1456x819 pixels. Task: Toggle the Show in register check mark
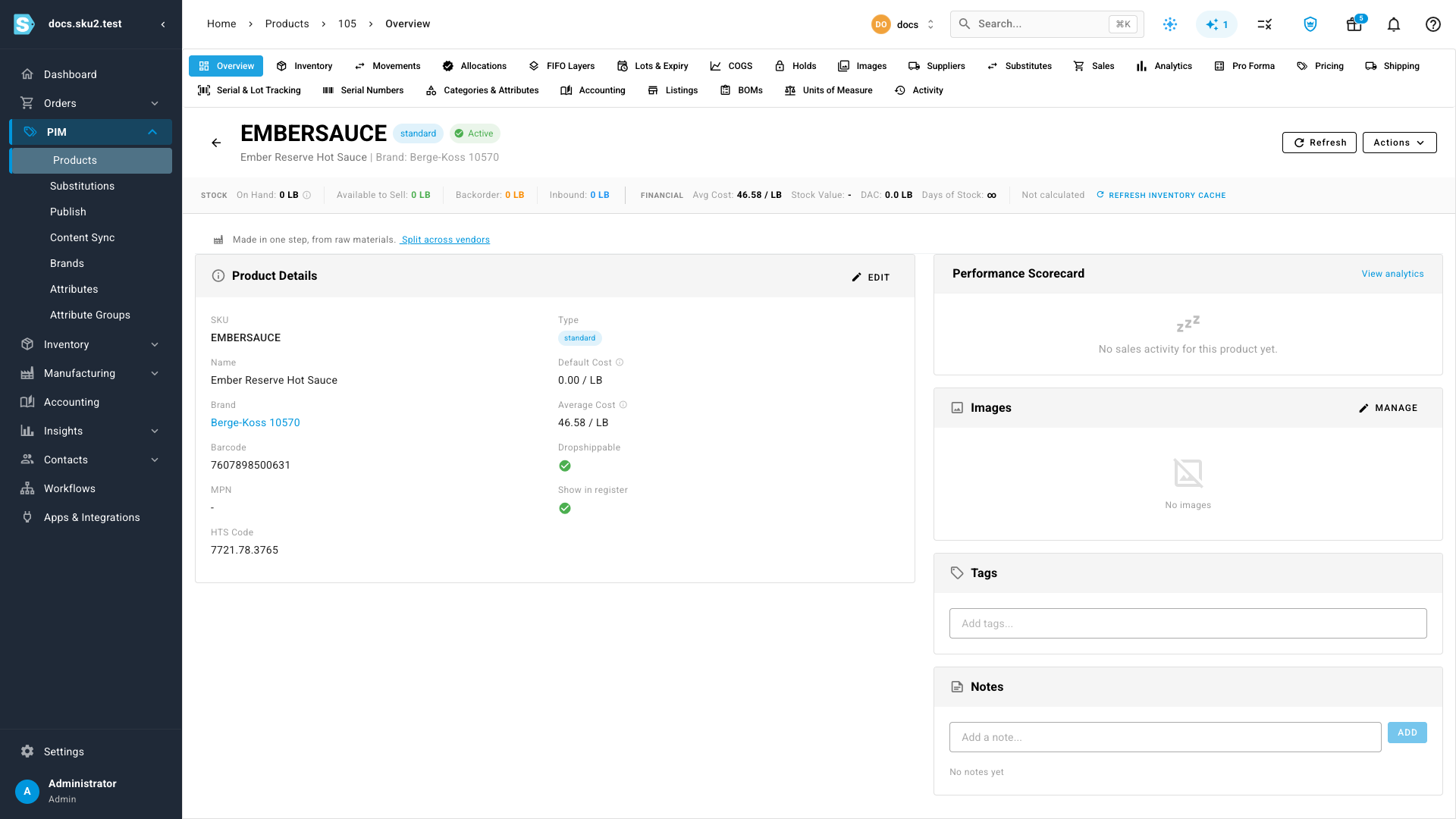coord(565,508)
